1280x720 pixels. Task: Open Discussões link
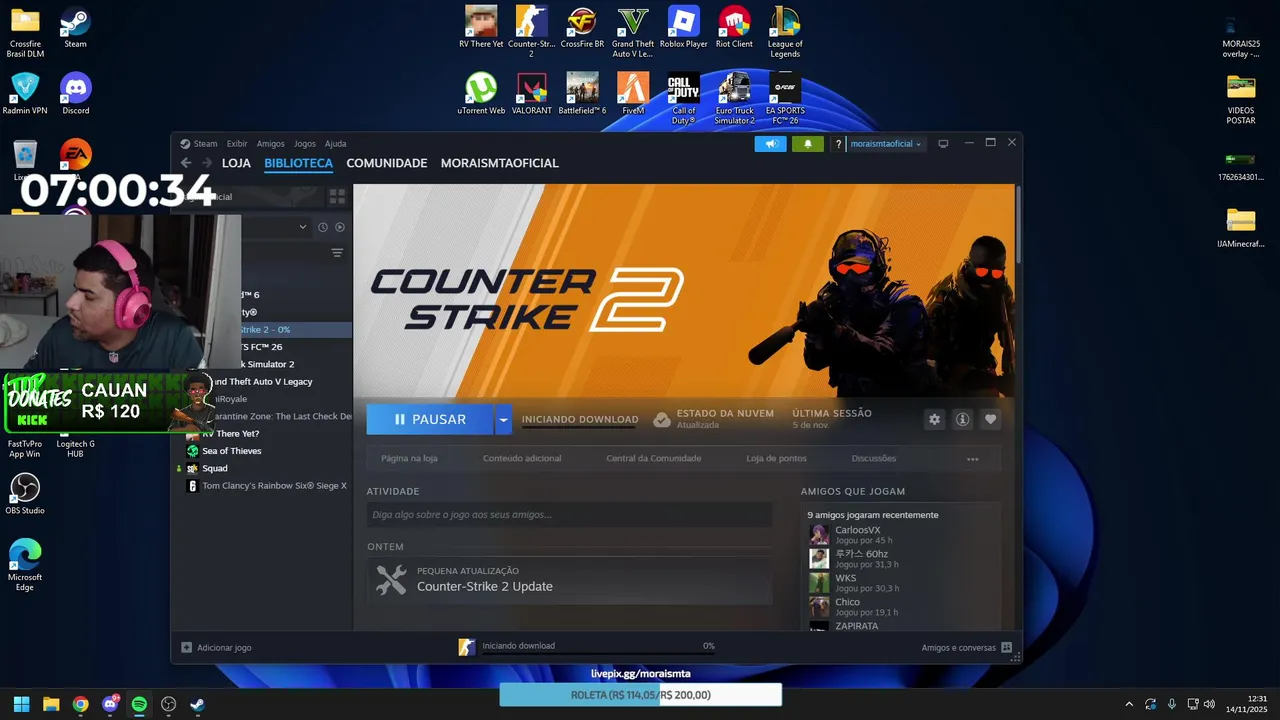[874, 458]
